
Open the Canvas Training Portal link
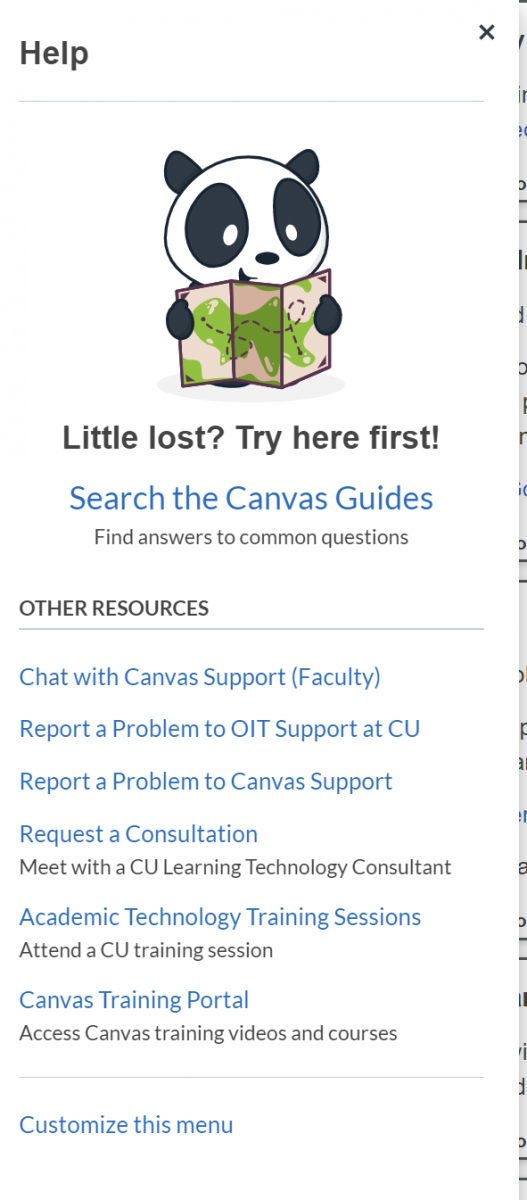point(134,999)
